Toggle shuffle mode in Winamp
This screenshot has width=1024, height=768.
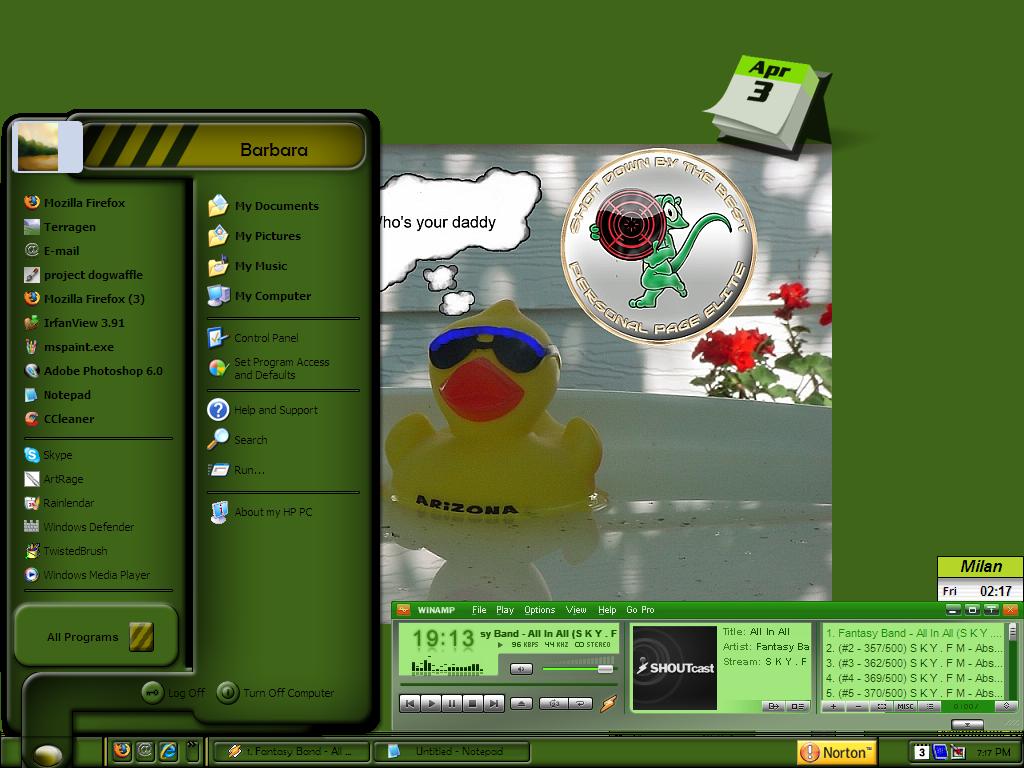tap(554, 703)
